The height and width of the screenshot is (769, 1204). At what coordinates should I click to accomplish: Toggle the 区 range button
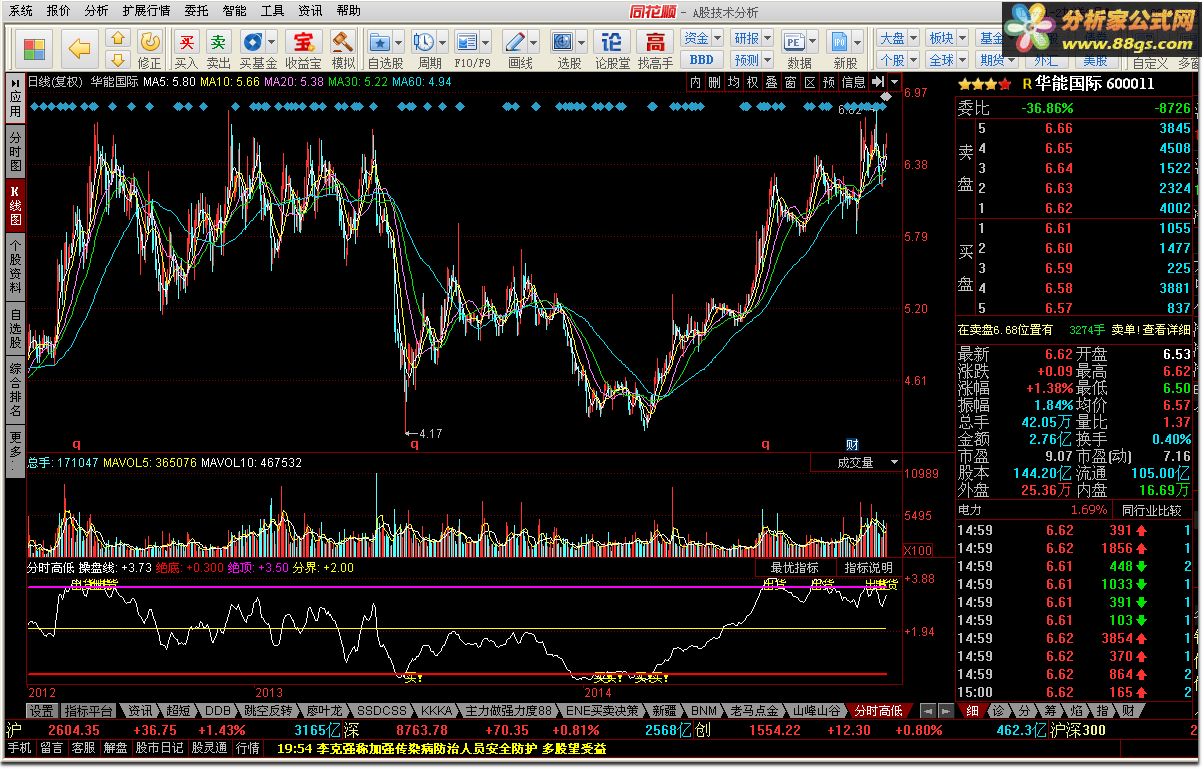pos(809,82)
